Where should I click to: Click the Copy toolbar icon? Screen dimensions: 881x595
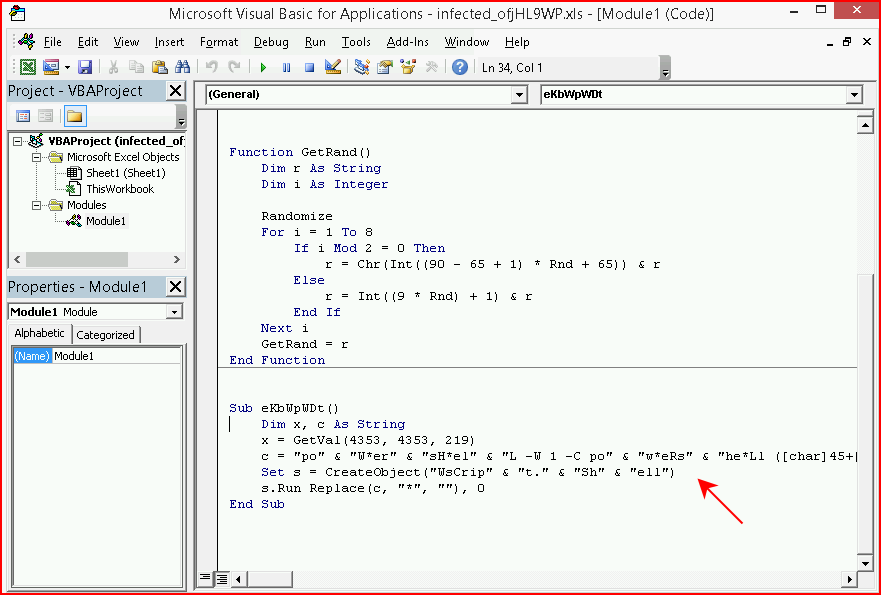(x=137, y=67)
